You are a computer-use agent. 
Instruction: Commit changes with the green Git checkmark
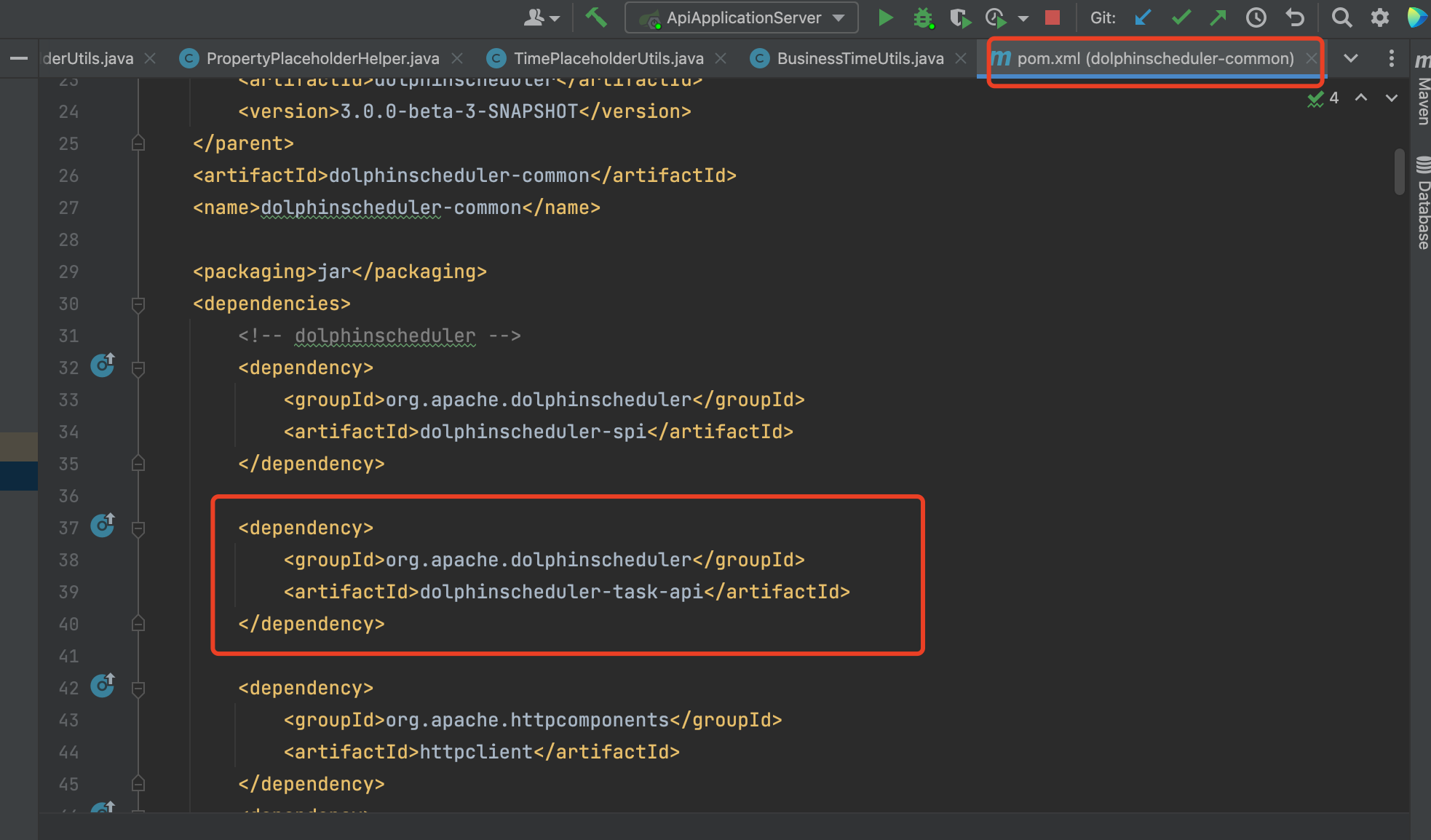(1181, 17)
